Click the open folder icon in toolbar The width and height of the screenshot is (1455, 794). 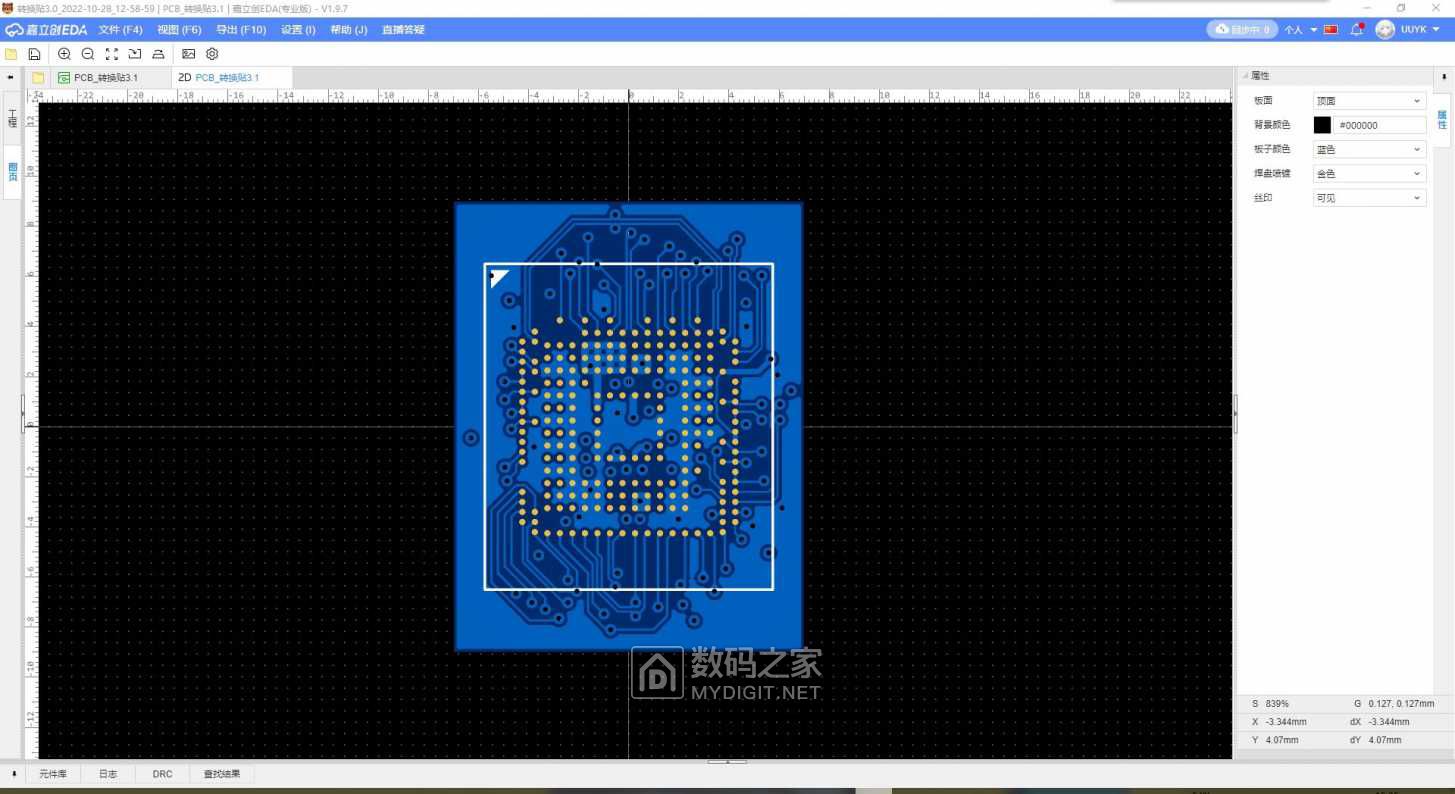point(11,54)
